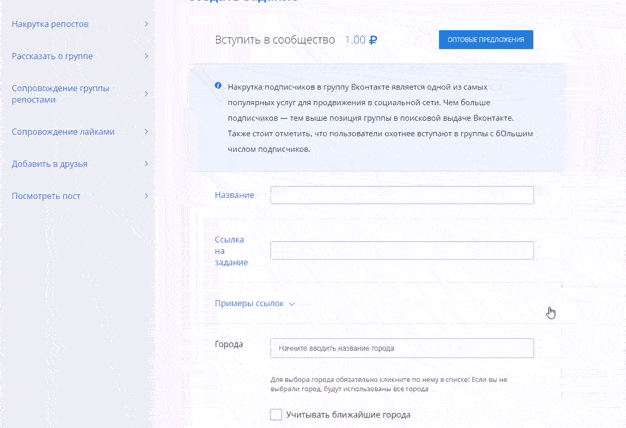Click the Ссылка на задание input field

pyautogui.click(x=401, y=248)
